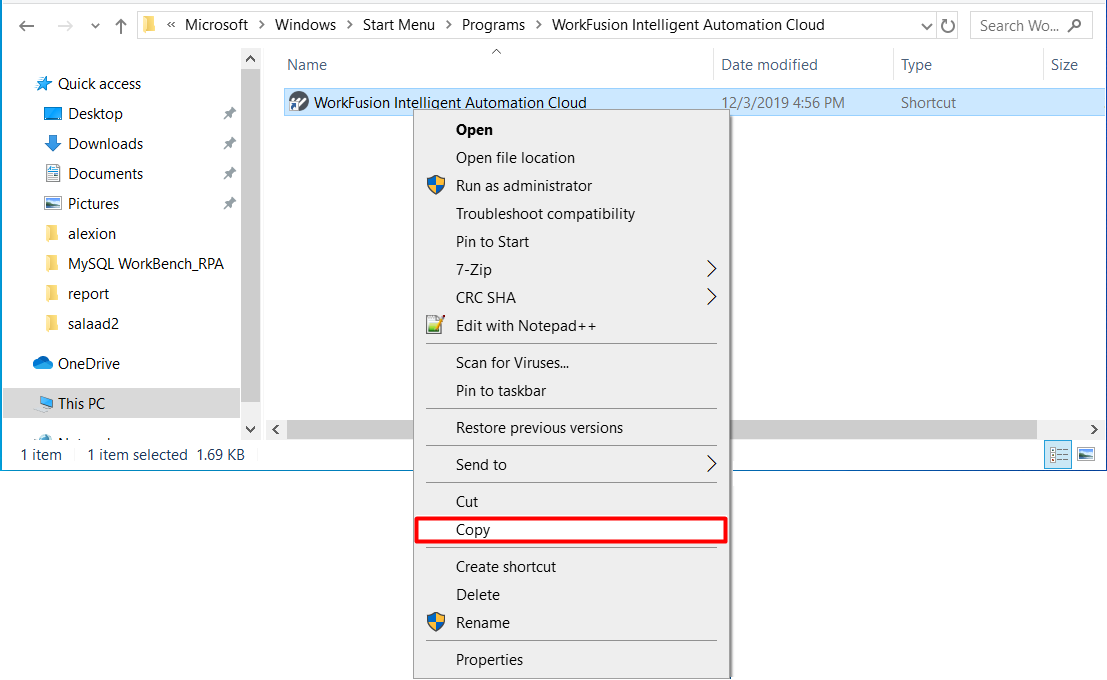Click the search magnifier icon

pyautogui.click(x=1075, y=25)
